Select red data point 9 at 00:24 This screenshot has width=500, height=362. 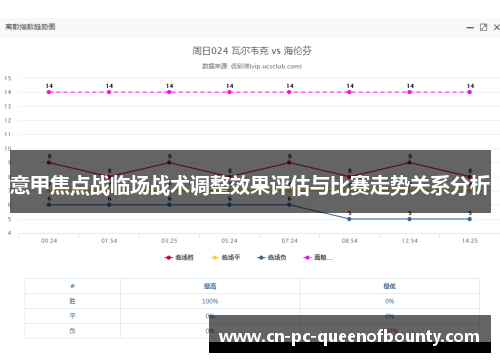[x=49, y=163]
